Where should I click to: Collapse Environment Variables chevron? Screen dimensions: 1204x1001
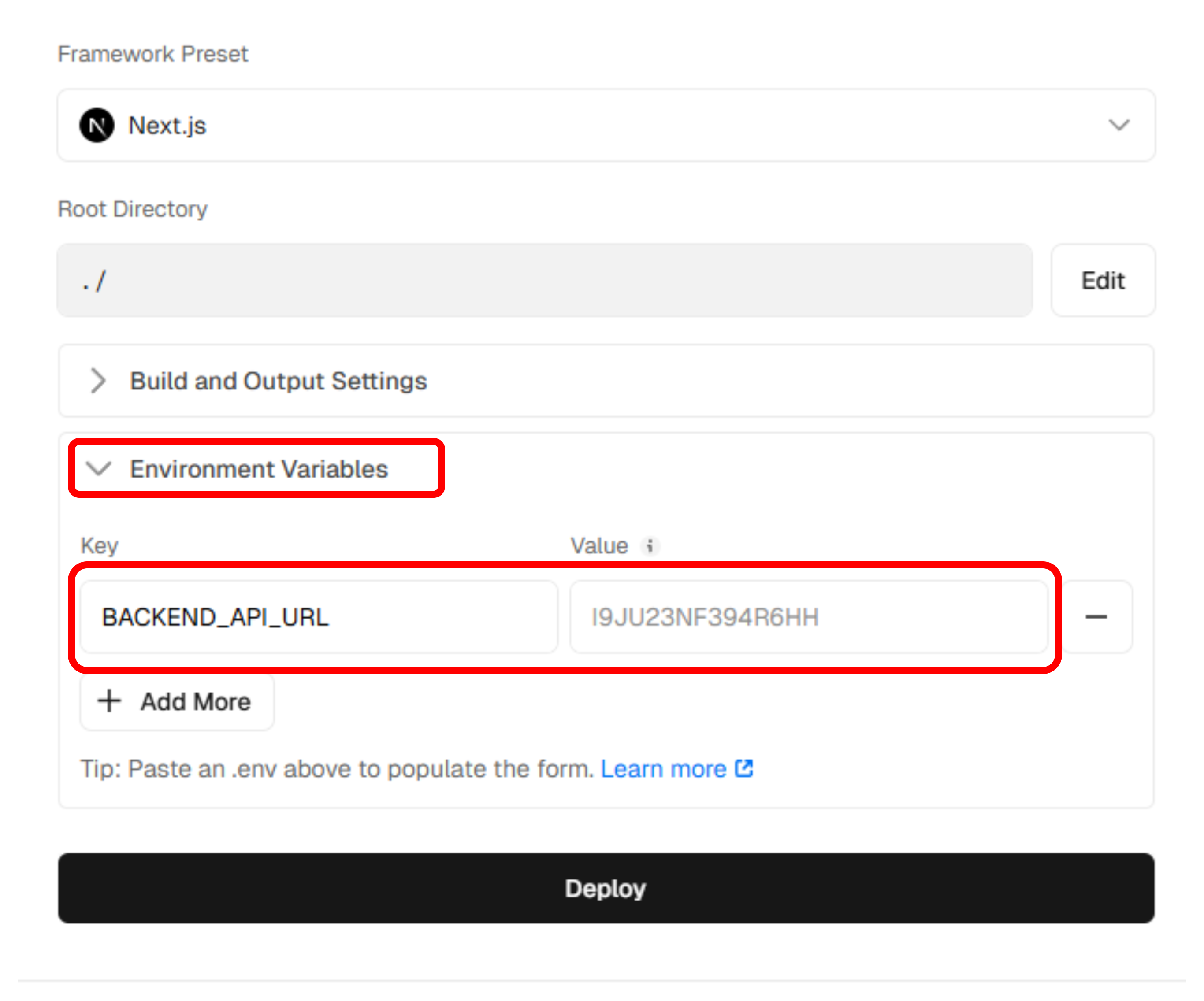(x=99, y=468)
